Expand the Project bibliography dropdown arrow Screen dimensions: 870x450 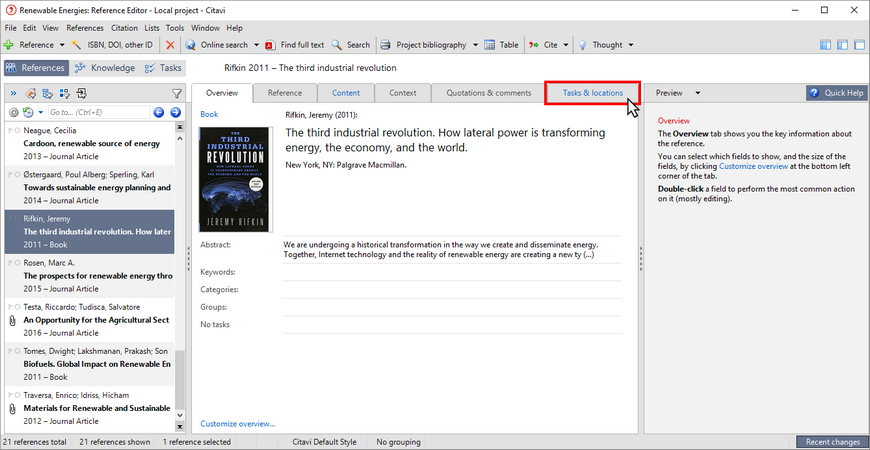(476, 45)
